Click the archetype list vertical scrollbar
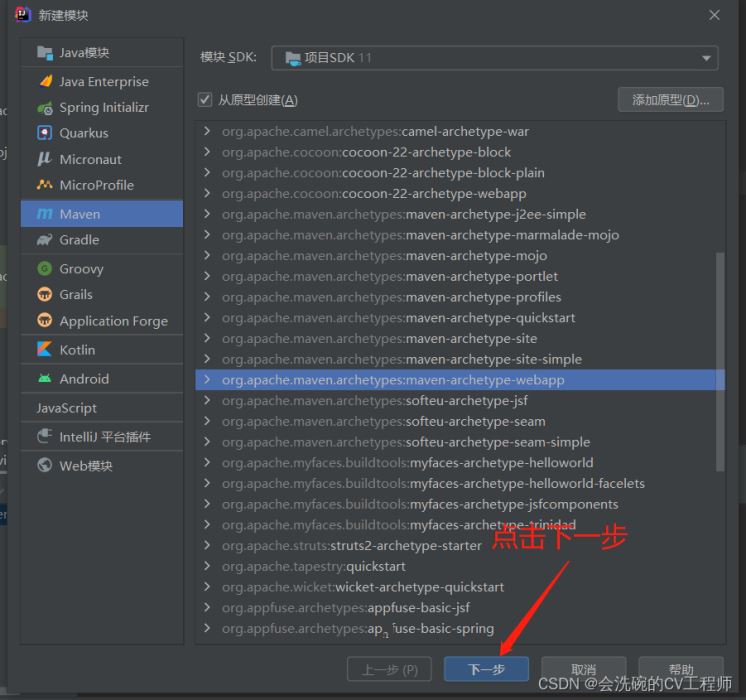Image resolution: width=746 pixels, height=700 pixels. [x=720, y=360]
